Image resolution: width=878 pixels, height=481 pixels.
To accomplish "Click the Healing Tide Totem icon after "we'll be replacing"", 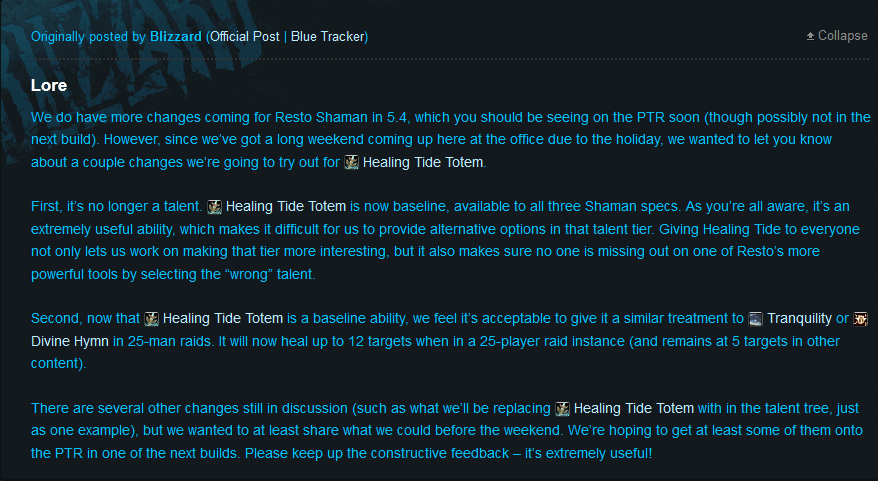I will 562,409.
